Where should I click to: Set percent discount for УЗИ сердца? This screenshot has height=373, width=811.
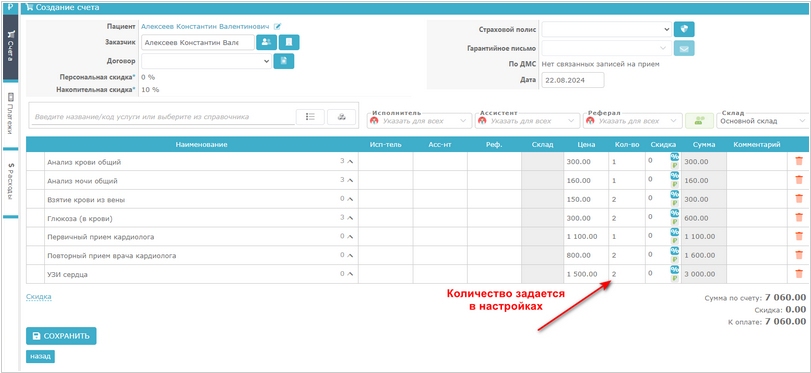tap(674, 270)
